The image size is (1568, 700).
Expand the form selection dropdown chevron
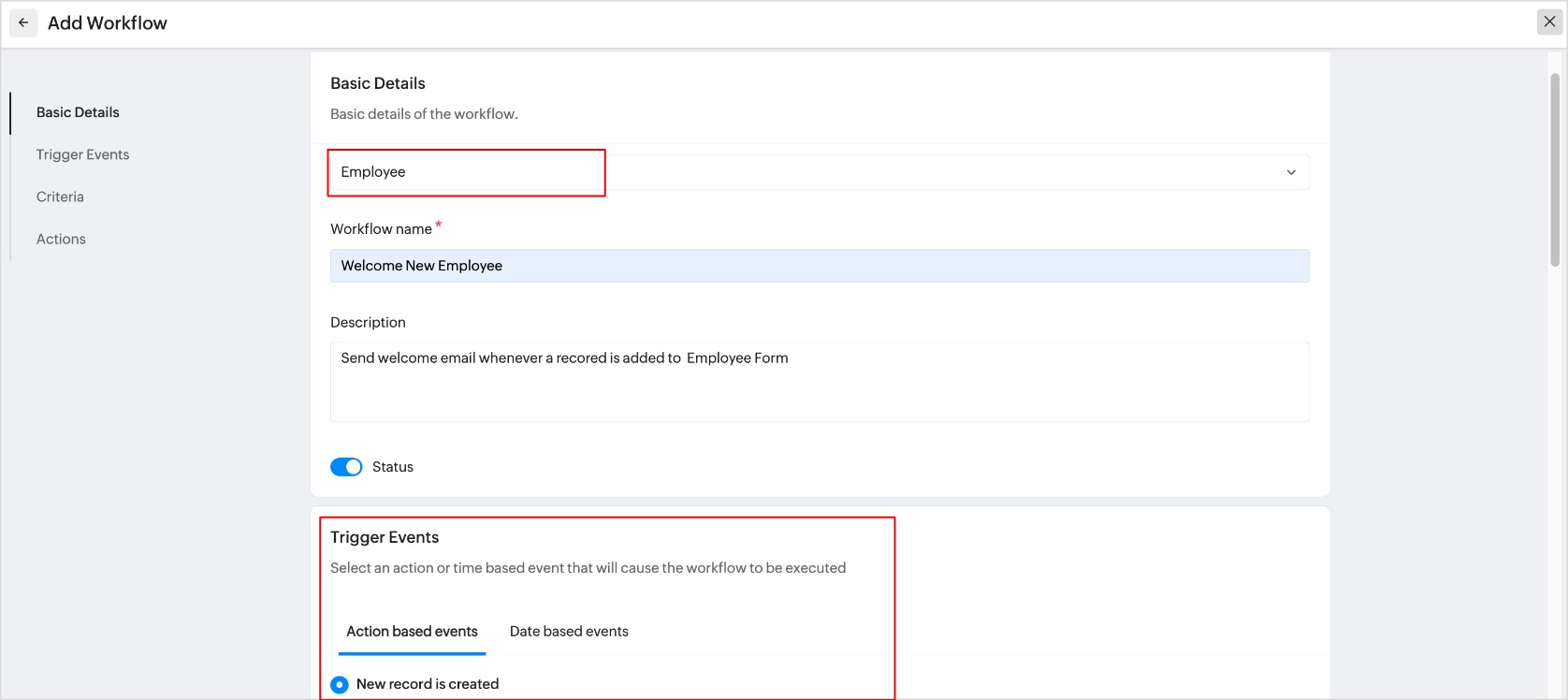point(1291,172)
